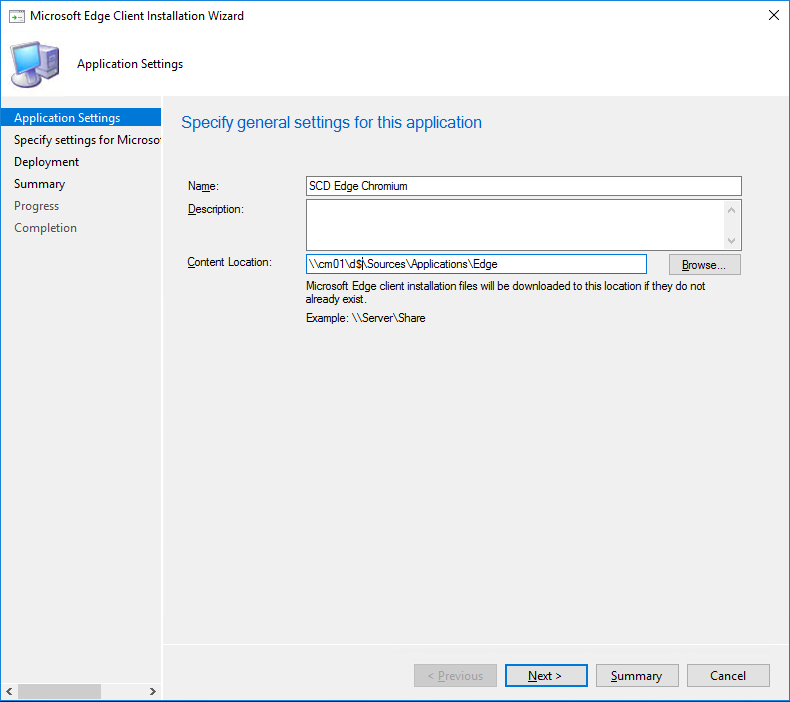
Task: Select Completion step in sidebar
Action: (x=45, y=228)
